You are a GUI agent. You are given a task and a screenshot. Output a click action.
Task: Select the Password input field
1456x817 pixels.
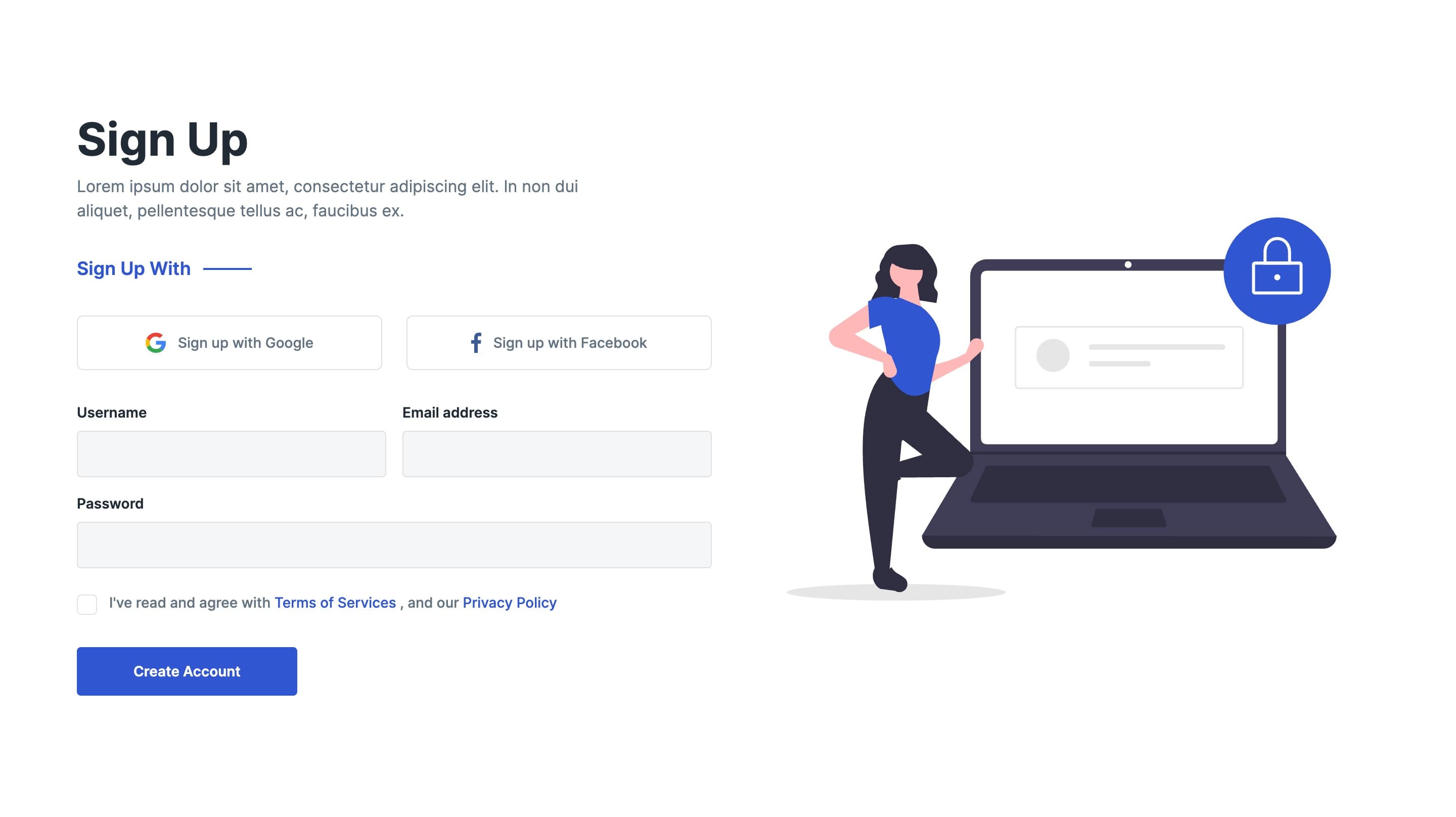[394, 544]
